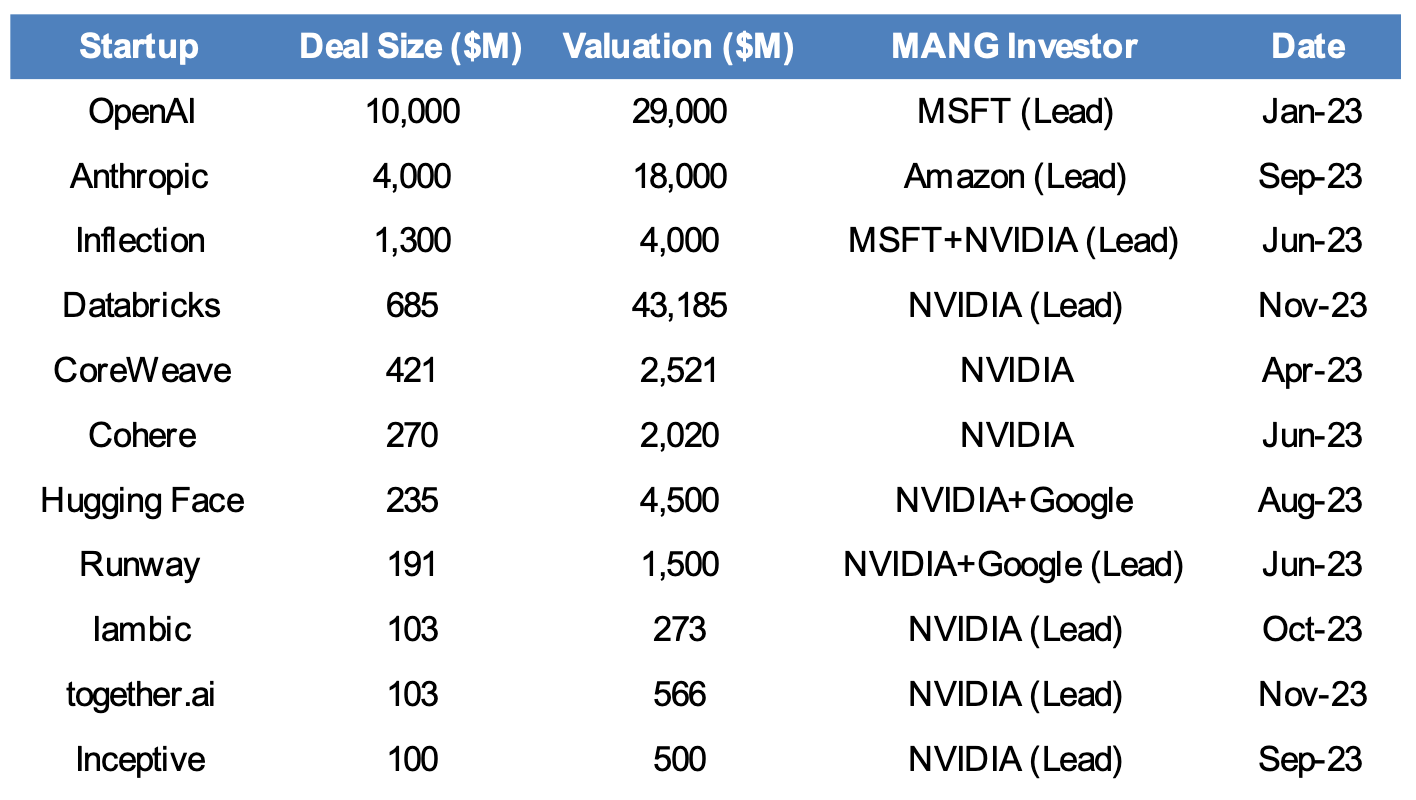Image resolution: width=1416 pixels, height=800 pixels.
Task: Click the Startup column header
Action: (139, 46)
